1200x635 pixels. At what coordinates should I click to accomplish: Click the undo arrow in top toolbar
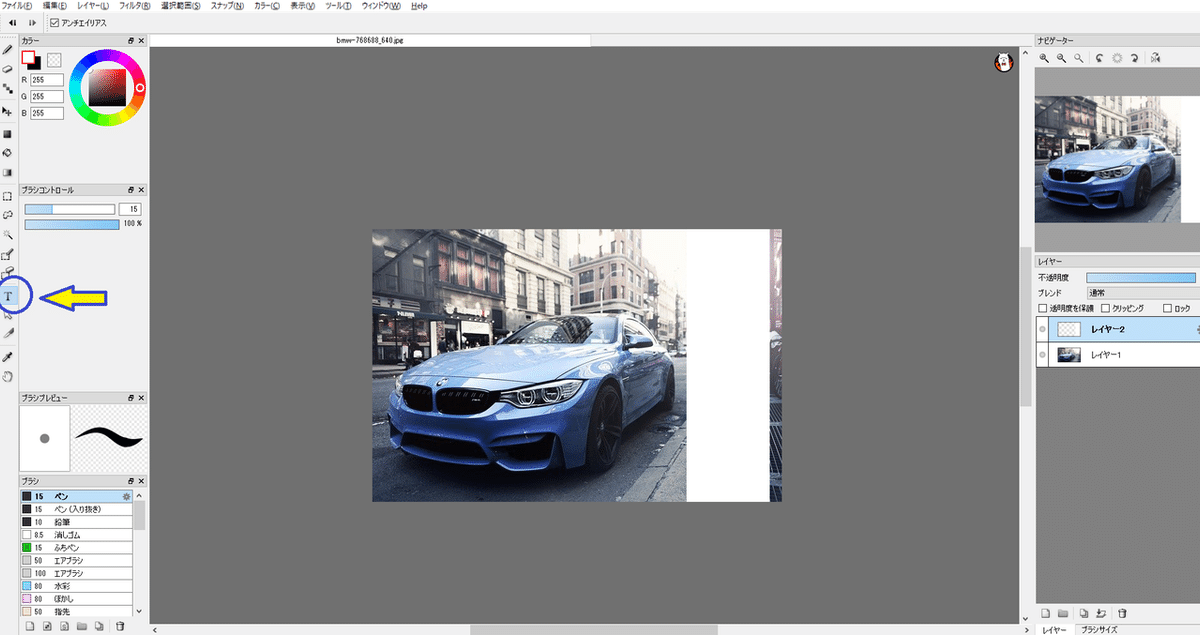11,23
